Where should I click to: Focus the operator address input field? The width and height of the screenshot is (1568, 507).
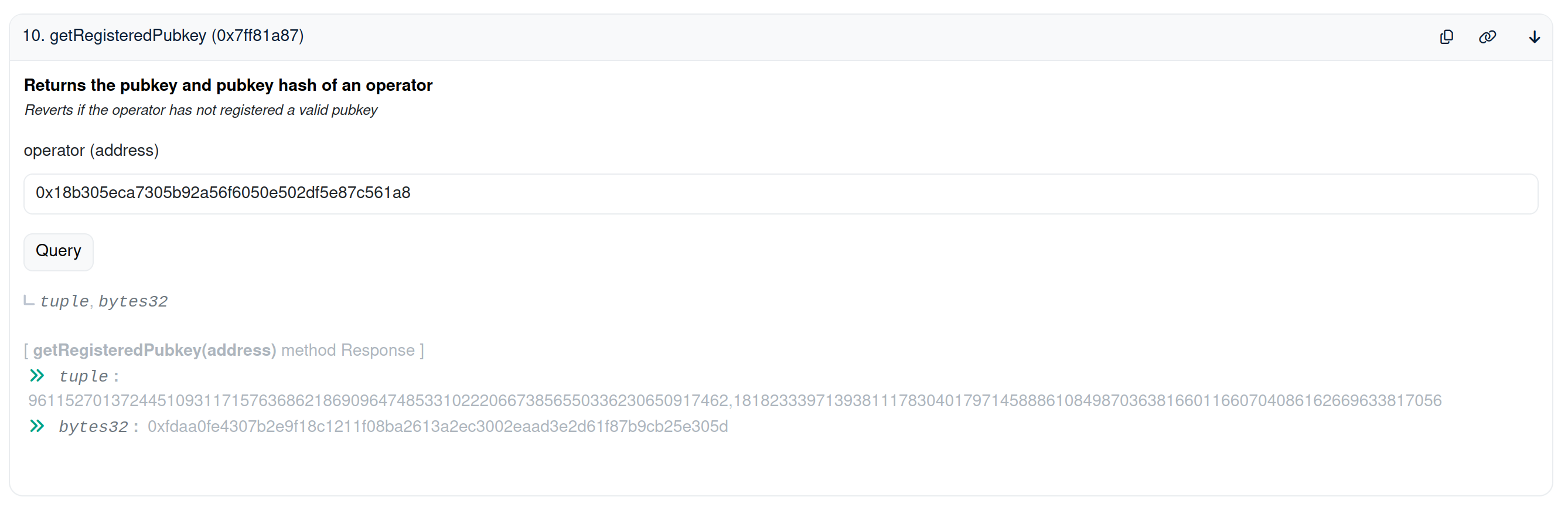point(780,193)
